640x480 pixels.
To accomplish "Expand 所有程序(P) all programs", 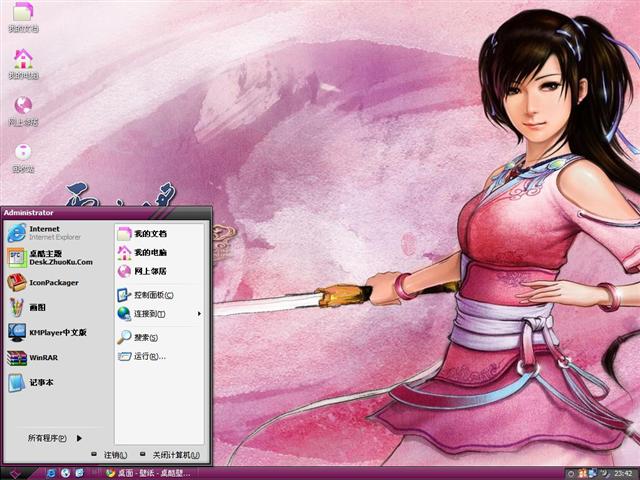I will [55, 438].
